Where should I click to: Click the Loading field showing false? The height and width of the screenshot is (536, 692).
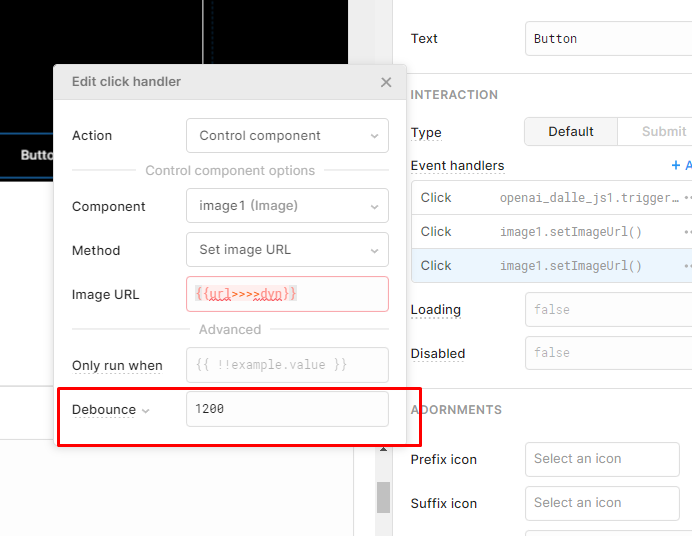609,310
